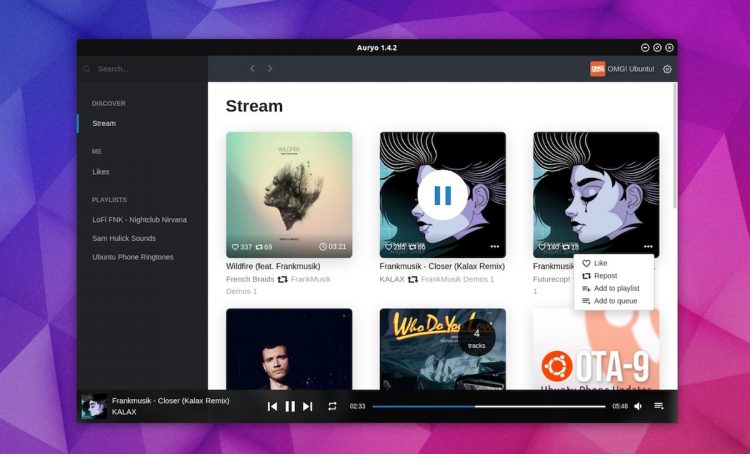
Task: Open KALAX artist in player bar
Action: (124, 412)
